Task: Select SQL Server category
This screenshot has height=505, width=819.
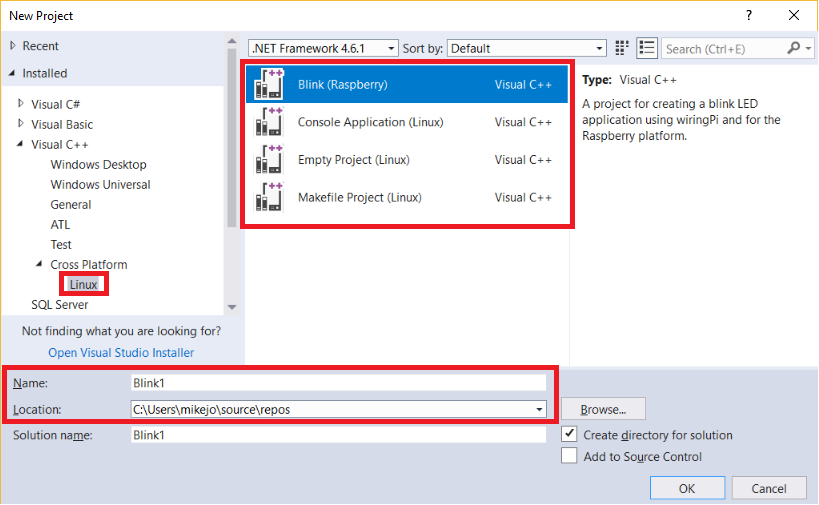Action: [x=60, y=304]
